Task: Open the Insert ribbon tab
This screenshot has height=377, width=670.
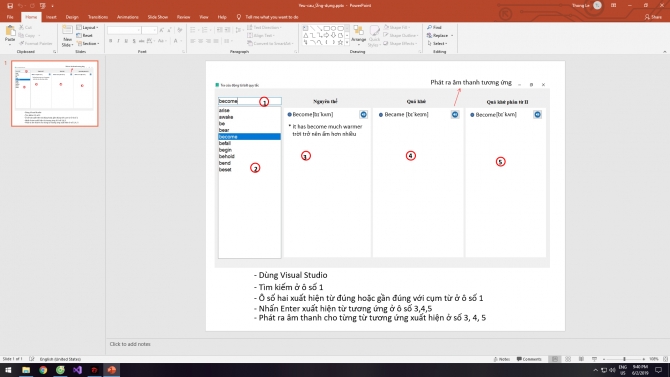Action: pos(51,17)
